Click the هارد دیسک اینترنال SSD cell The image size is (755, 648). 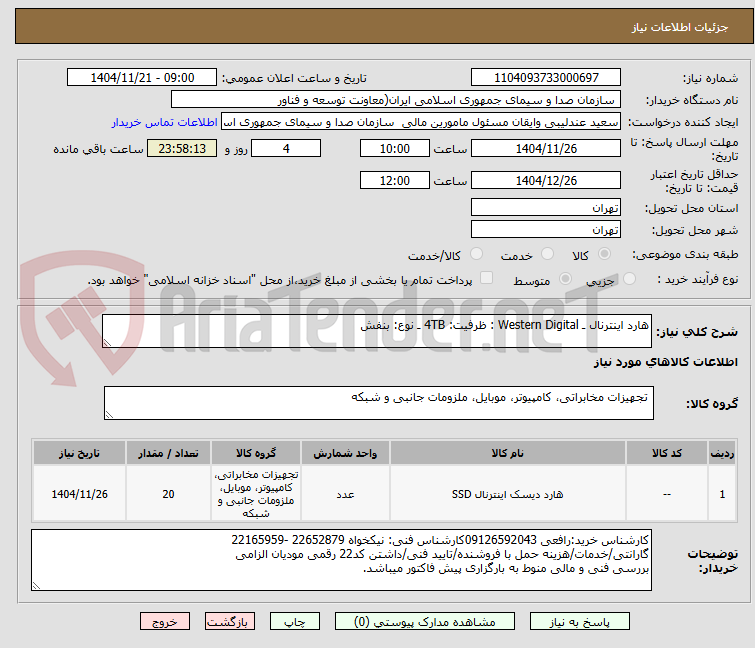click(x=508, y=494)
